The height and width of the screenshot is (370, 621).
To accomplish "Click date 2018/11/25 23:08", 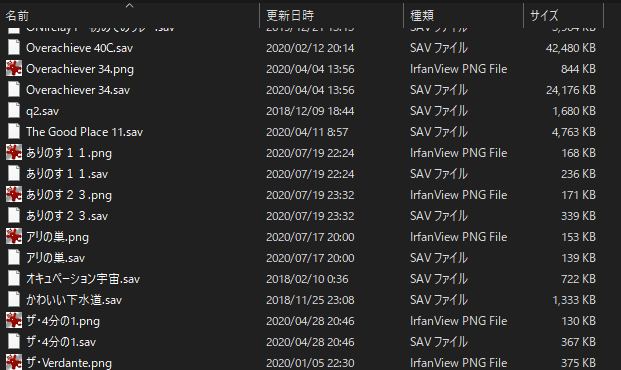I will [x=310, y=300].
